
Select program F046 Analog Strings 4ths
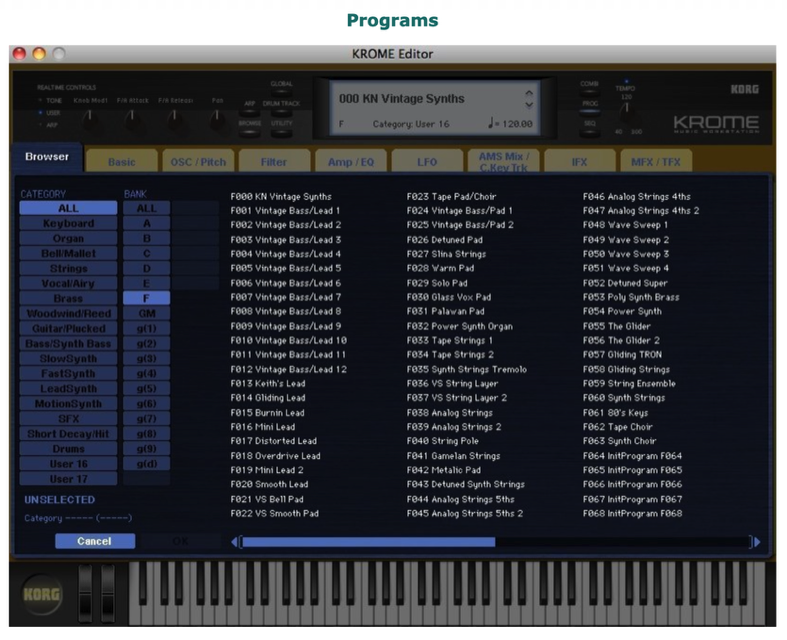[636, 197]
